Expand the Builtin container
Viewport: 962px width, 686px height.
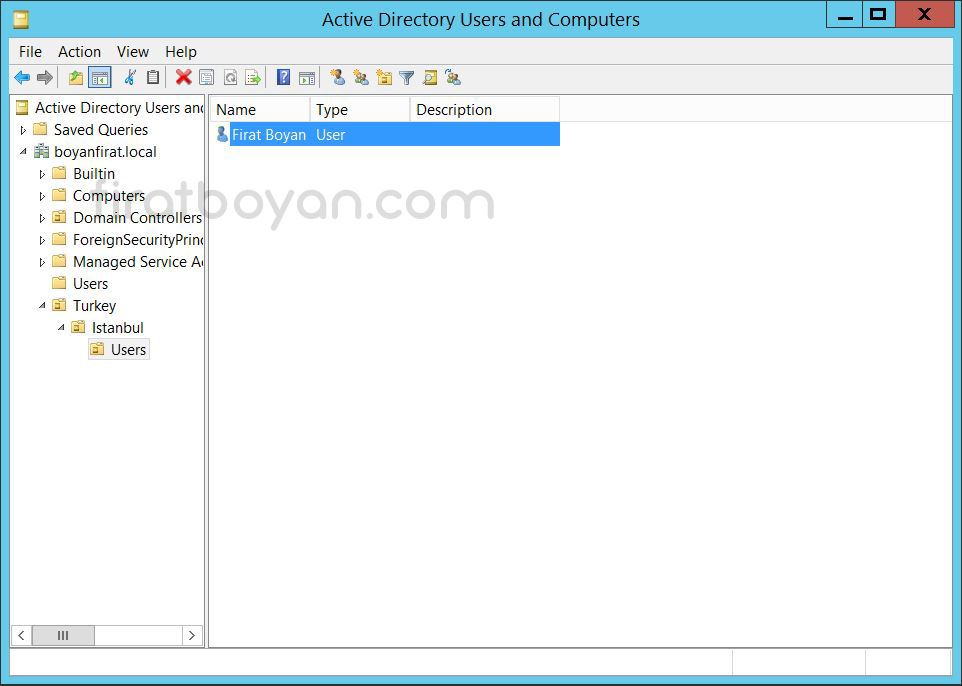[x=42, y=174]
